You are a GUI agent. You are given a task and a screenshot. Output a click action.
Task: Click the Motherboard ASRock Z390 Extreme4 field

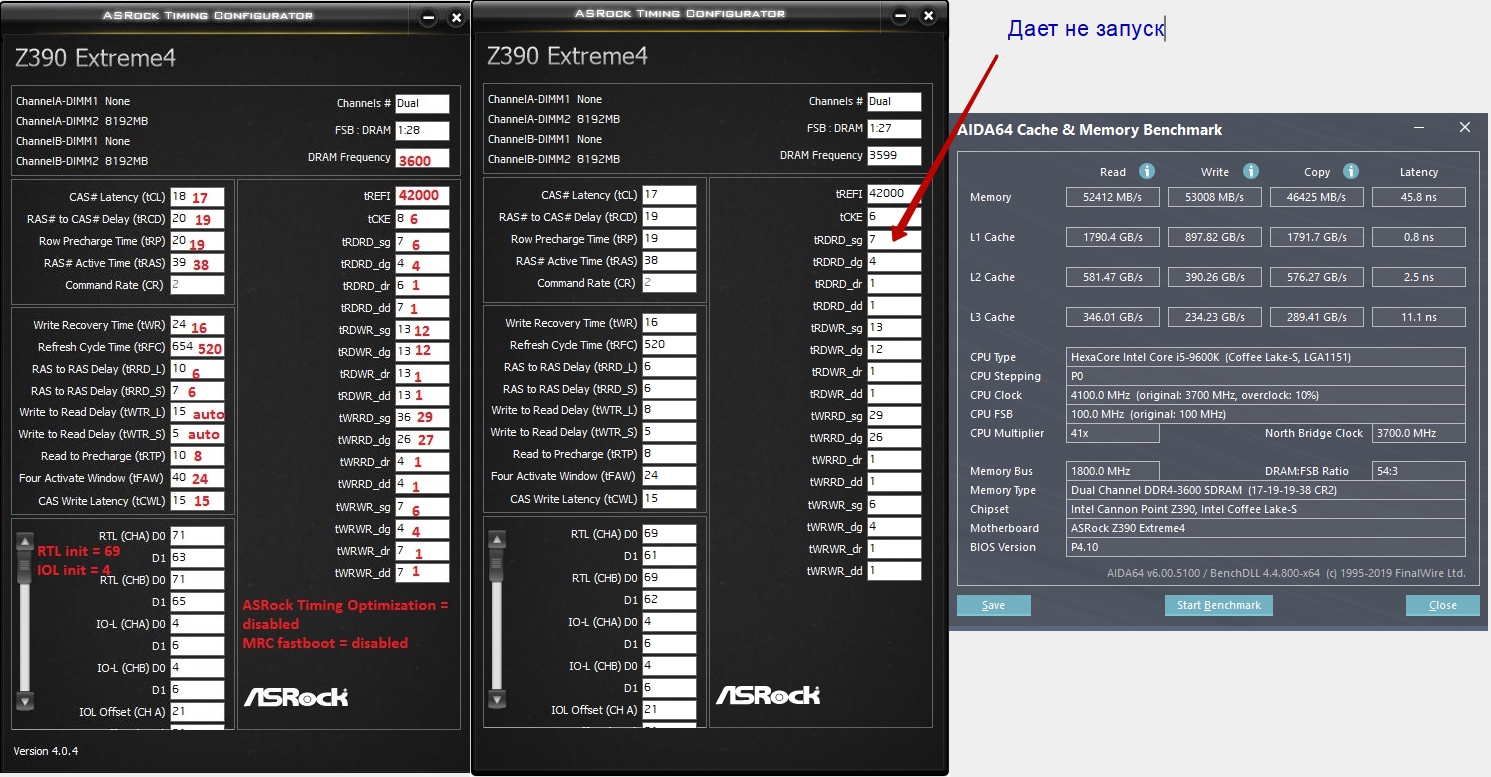click(1266, 528)
